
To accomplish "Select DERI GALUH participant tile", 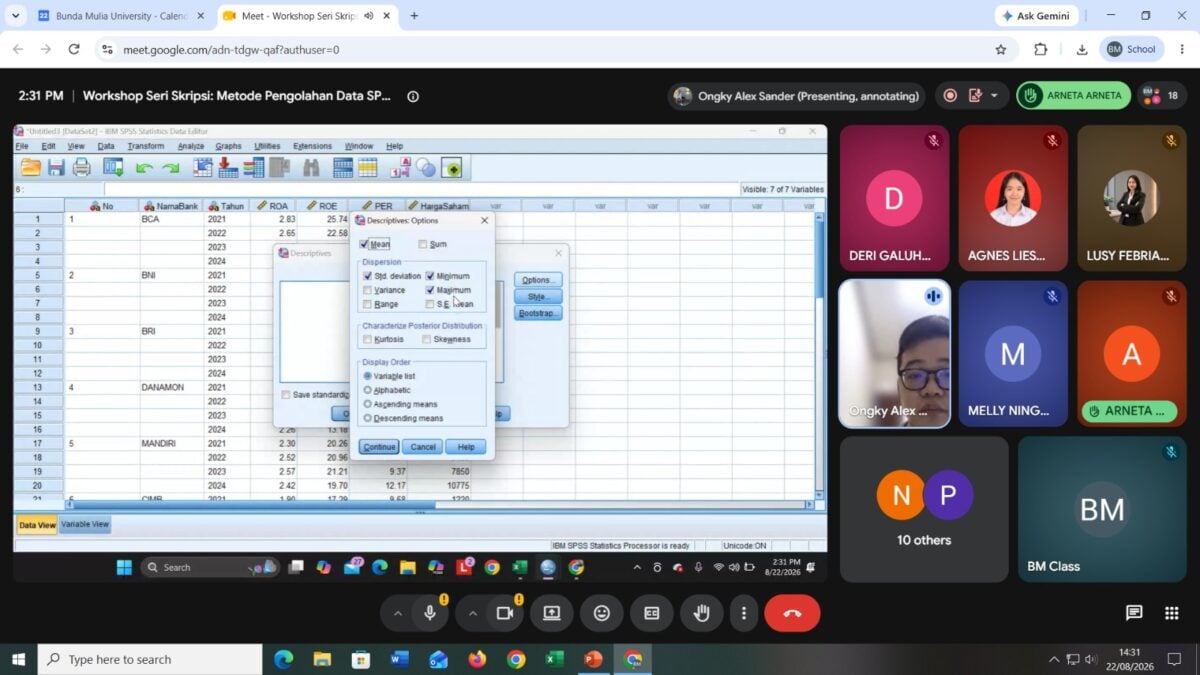I will click(x=893, y=198).
